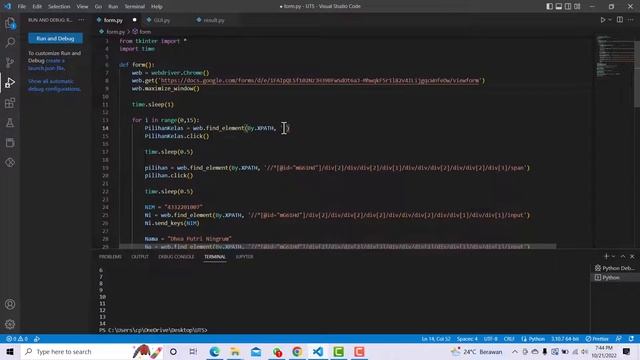
Task: Maximize the panel with the up chevron
Action: [x=623, y=256]
